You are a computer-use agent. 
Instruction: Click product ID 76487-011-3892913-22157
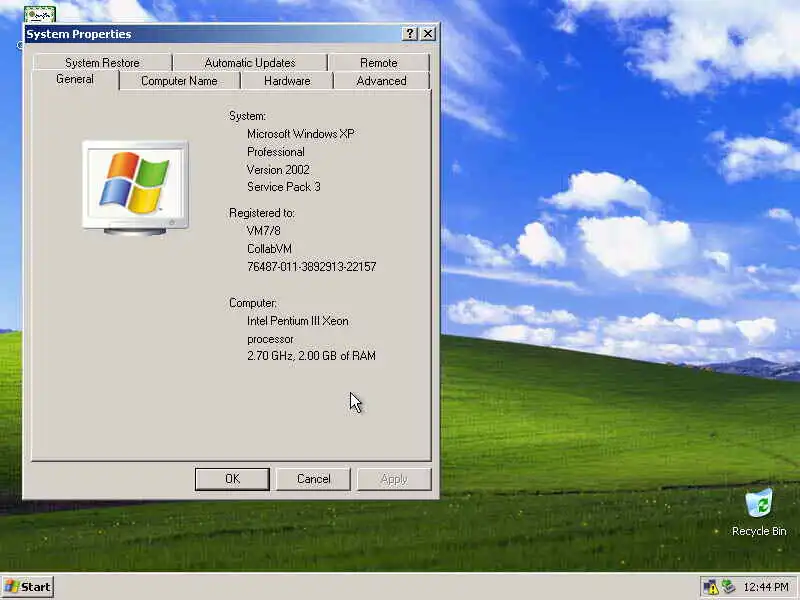click(x=311, y=267)
